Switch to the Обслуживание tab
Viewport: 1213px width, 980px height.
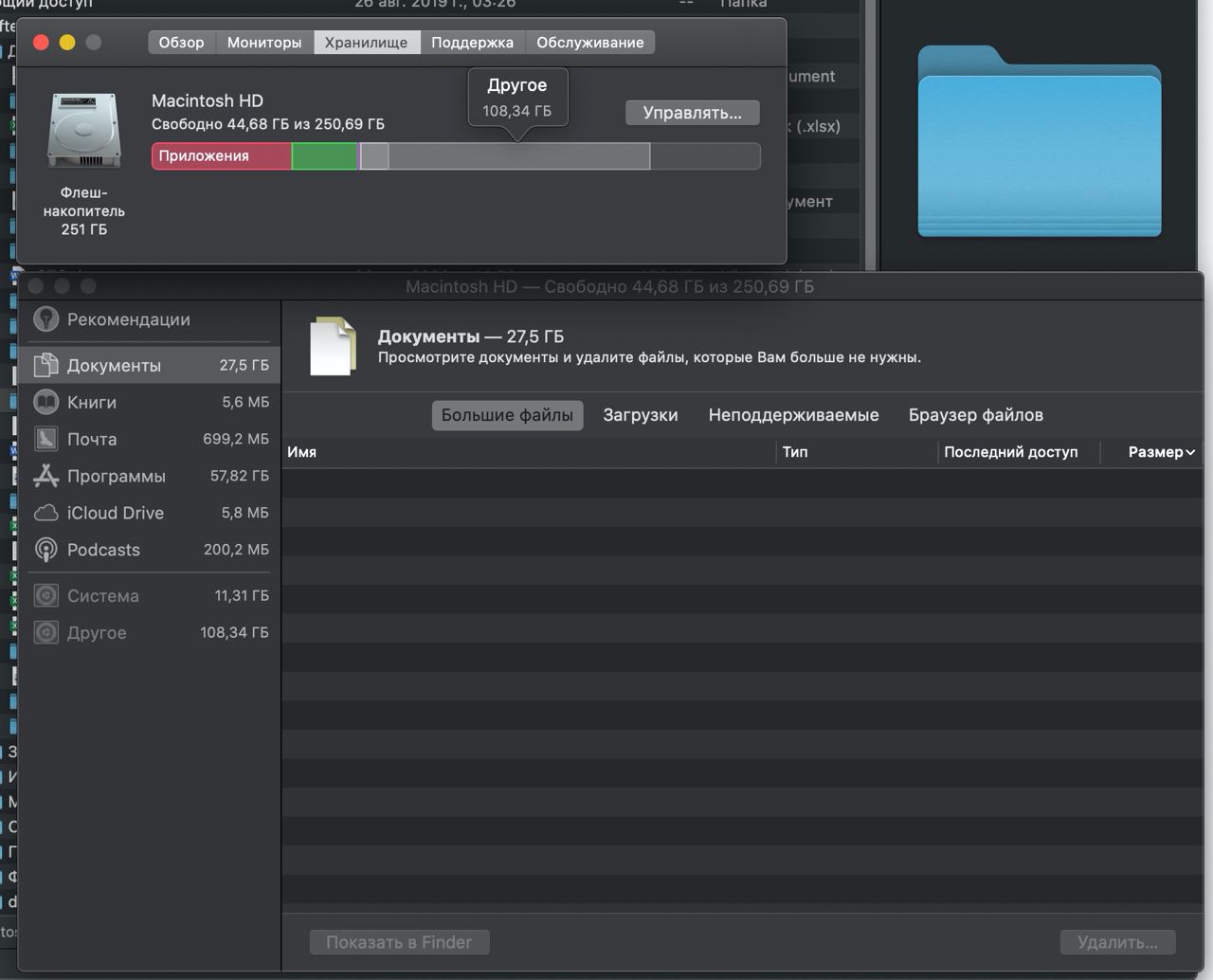[590, 42]
